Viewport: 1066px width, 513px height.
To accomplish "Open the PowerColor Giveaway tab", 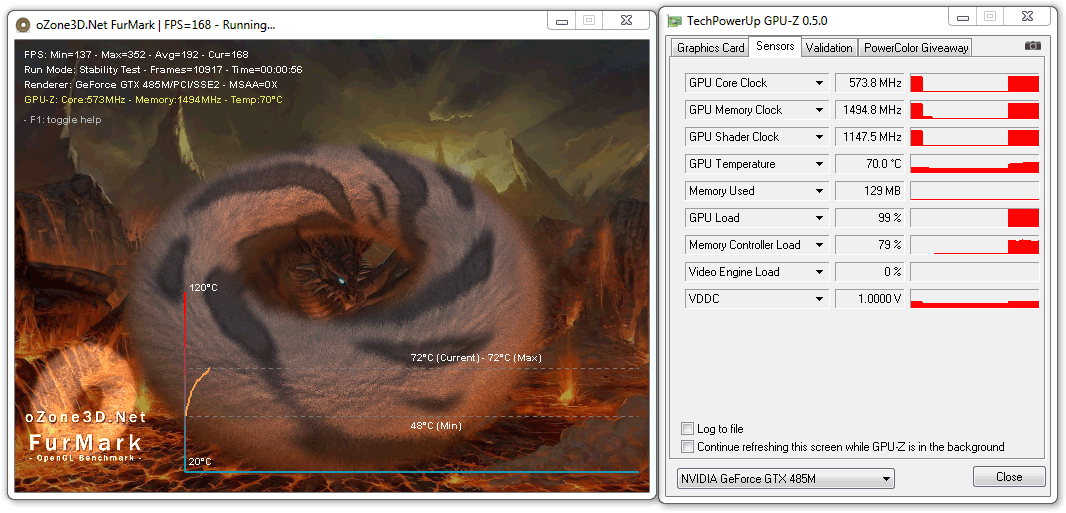I will pos(915,48).
